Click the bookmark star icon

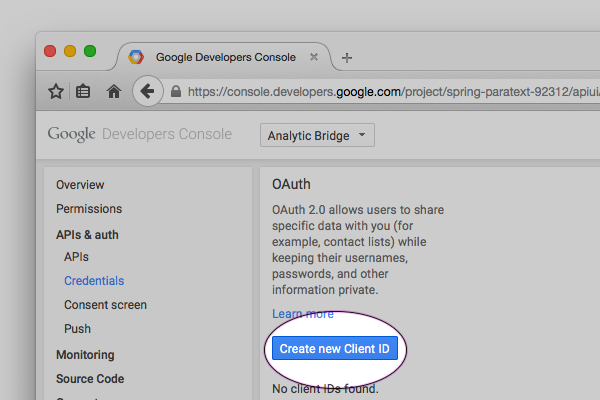pyautogui.click(x=56, y=91)
